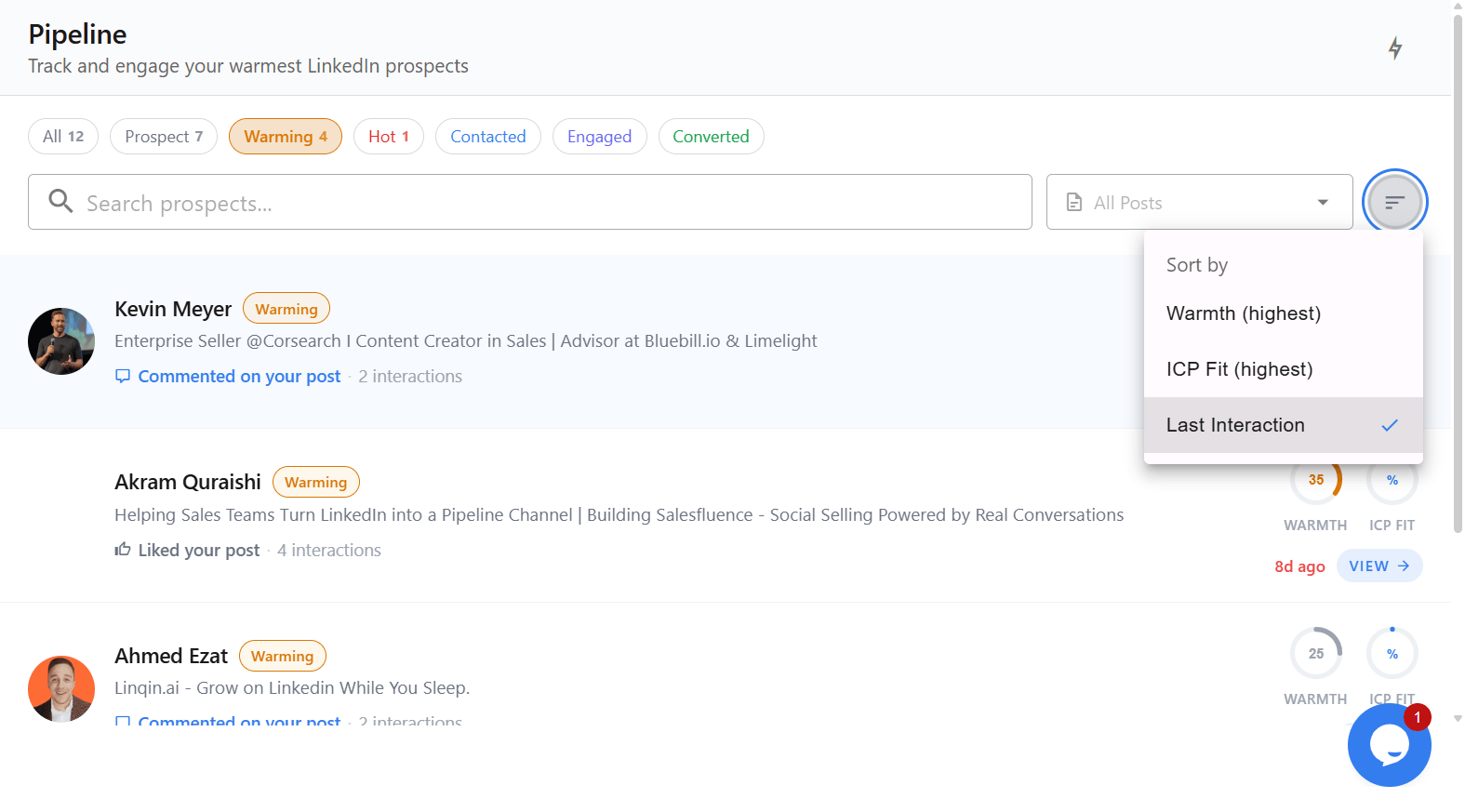Click the Sort by menu label

point(1197,265)
